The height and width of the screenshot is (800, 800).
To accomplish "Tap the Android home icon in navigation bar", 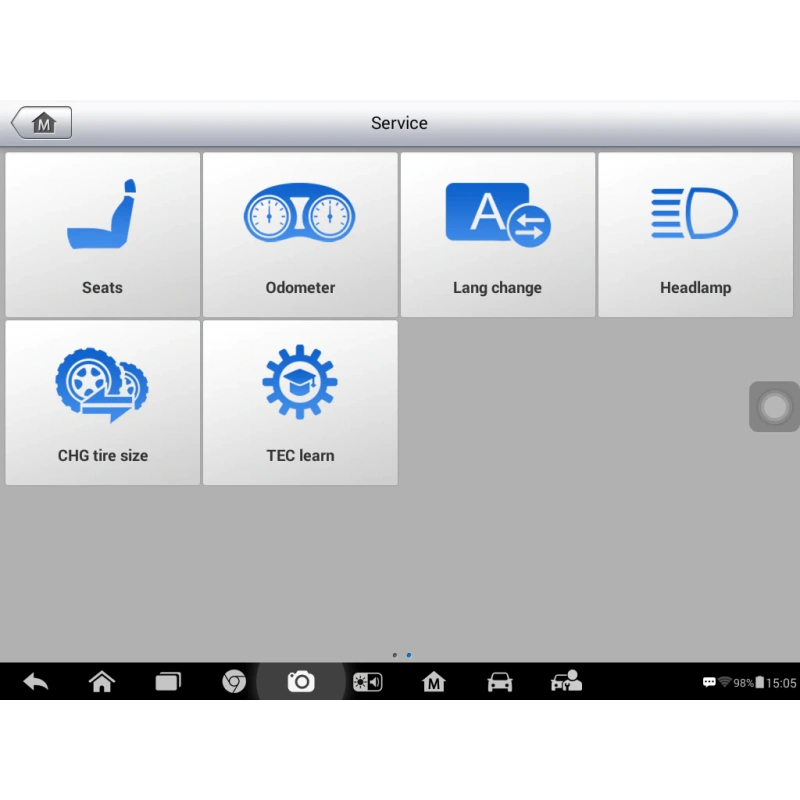I will [102, 682].
